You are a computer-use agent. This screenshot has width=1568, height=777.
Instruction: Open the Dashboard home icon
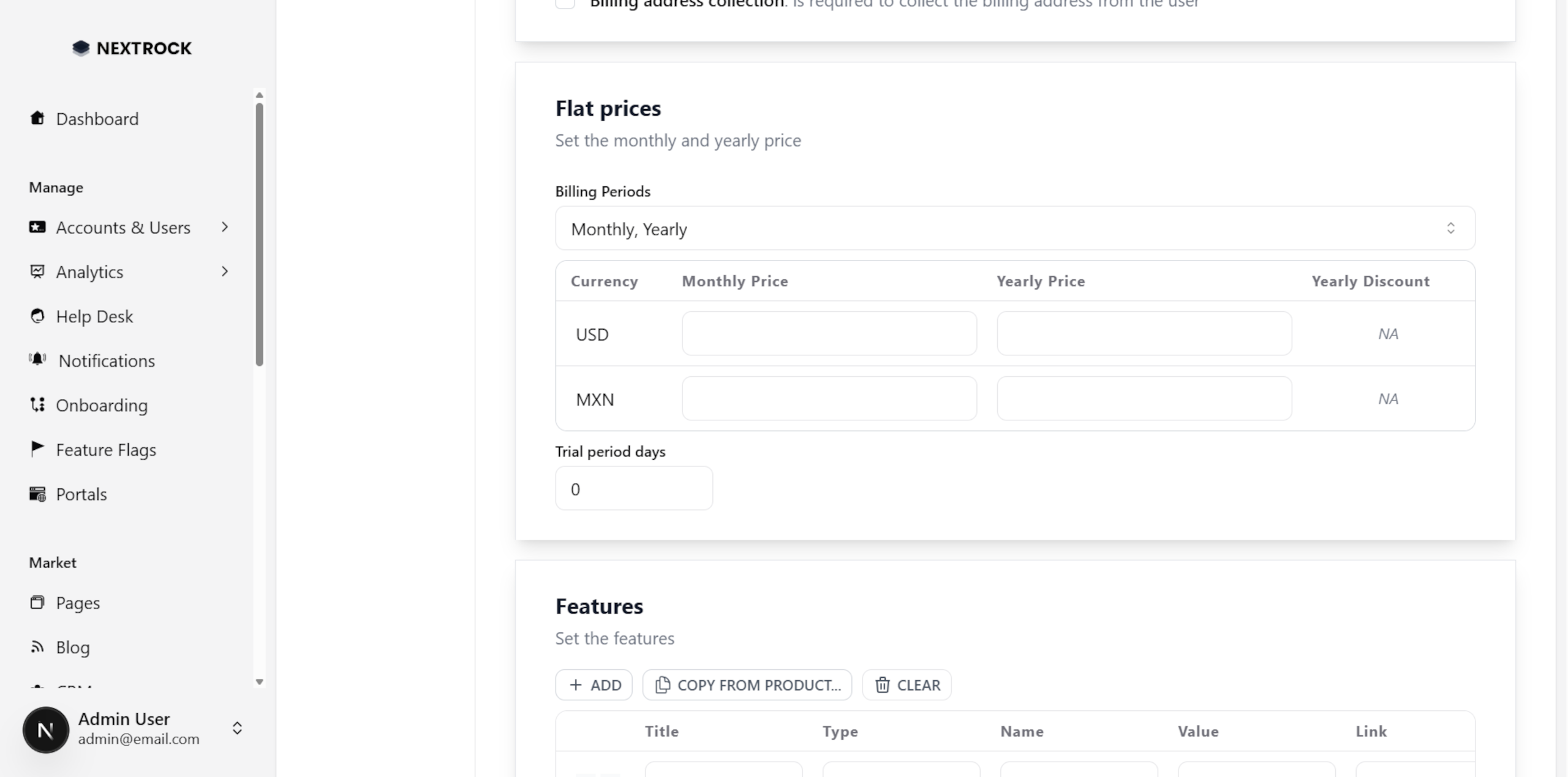coord(37,118)
